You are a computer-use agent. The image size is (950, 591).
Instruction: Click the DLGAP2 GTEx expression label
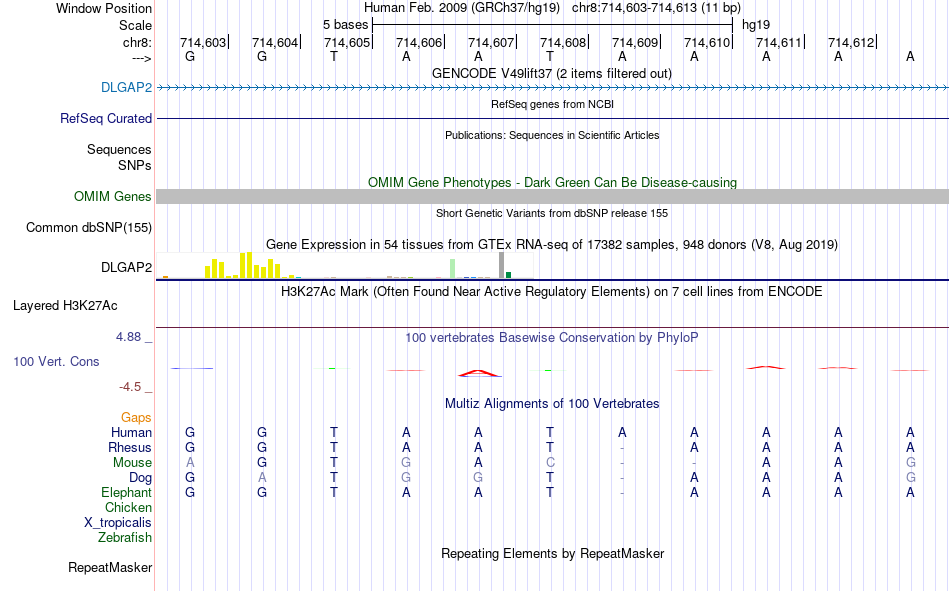[126, 267]
